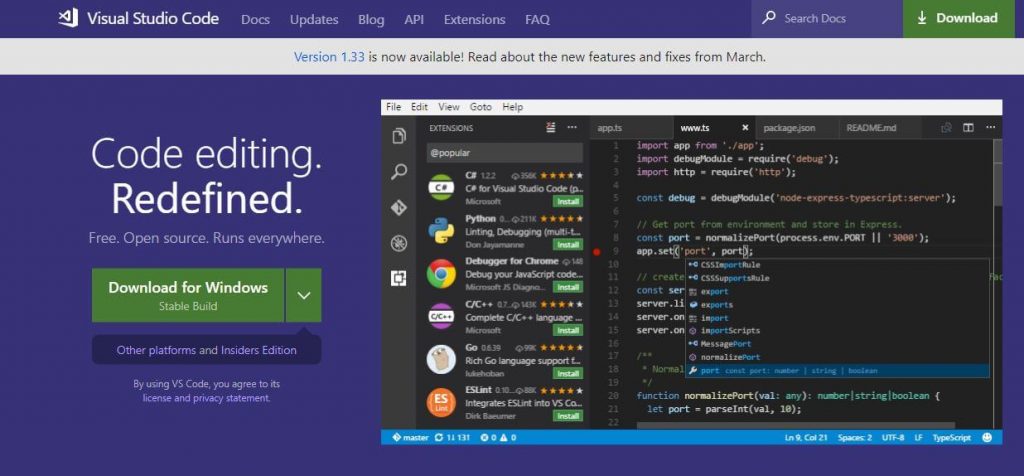The width and height of the screenshot is (1024, 476).
Task: Click the @popular extensions search box
Action: (505, 153)
